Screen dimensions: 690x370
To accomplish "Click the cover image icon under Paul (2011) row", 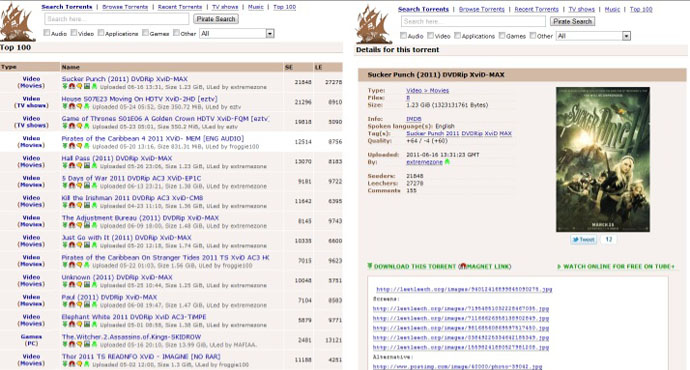I will point(87,305).
